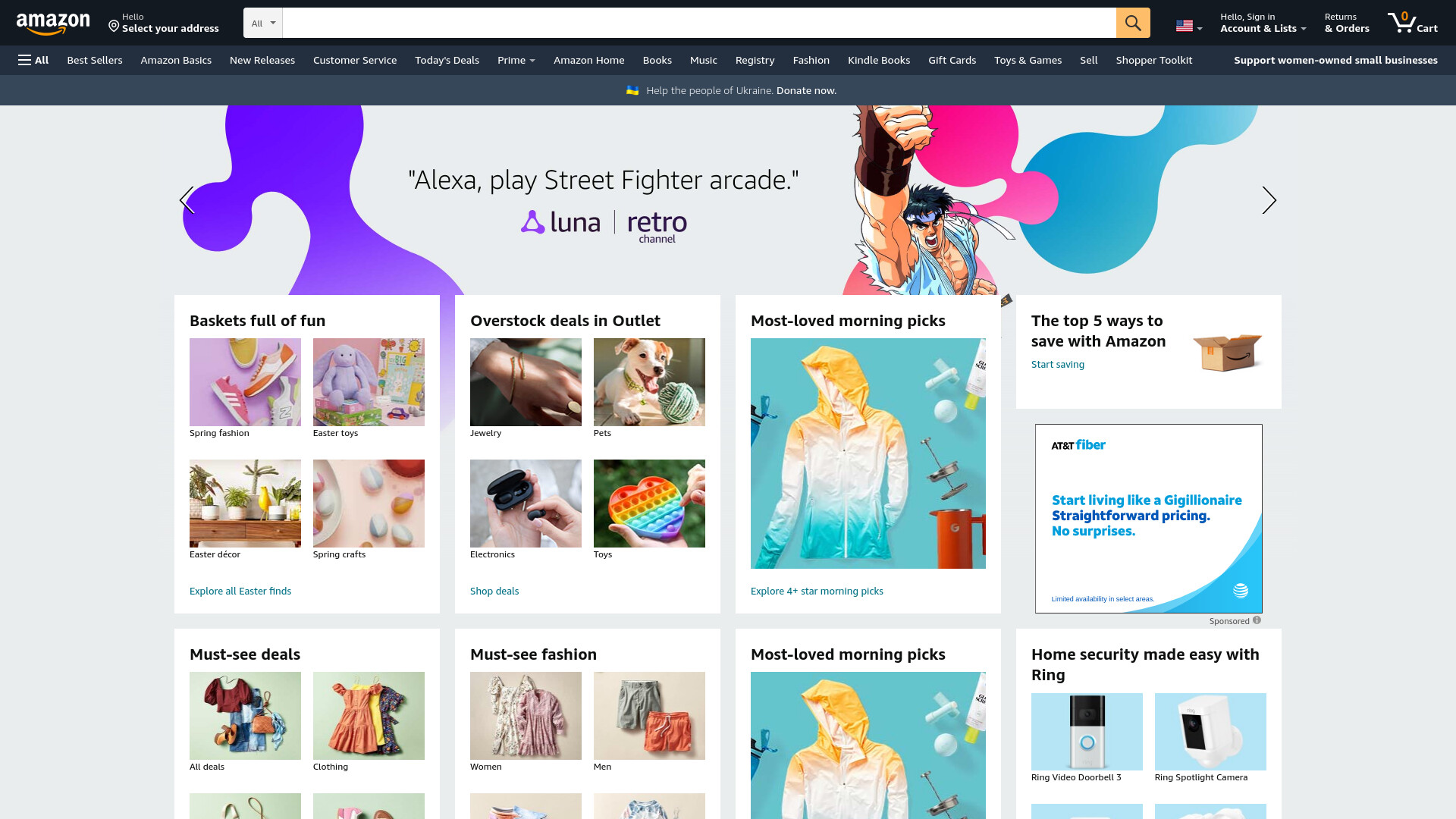Open Electronics outlet thumbnail
The height and width of the screenshot is (819, 1456).
tap(526, 504)
